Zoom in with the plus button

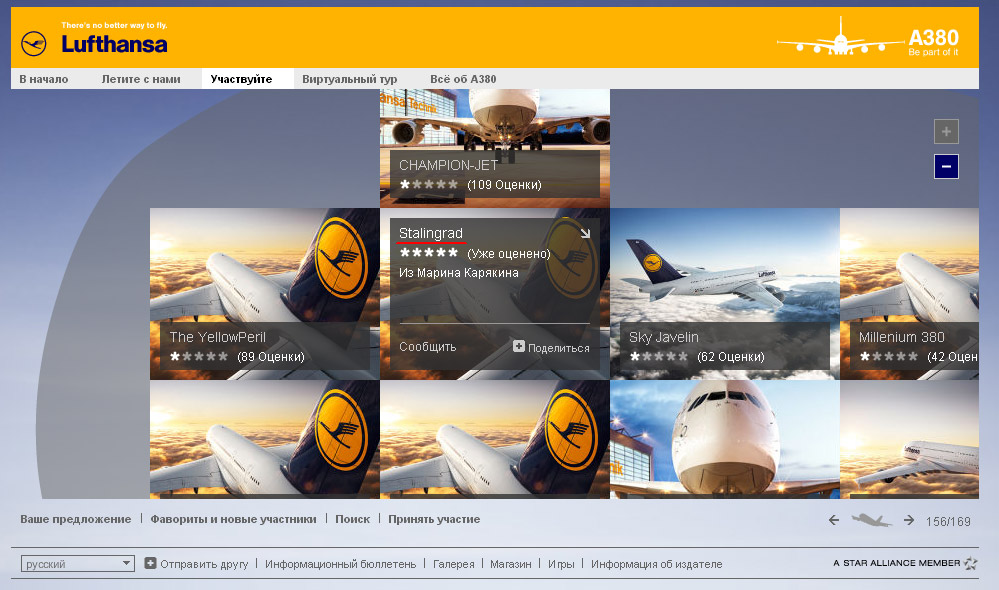(946, 132)
